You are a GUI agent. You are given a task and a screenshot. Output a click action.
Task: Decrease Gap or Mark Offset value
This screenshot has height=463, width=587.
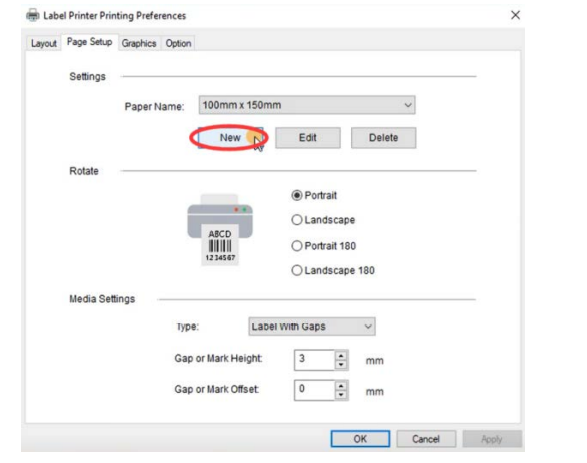pyautogui.click(x=341, y=395)
